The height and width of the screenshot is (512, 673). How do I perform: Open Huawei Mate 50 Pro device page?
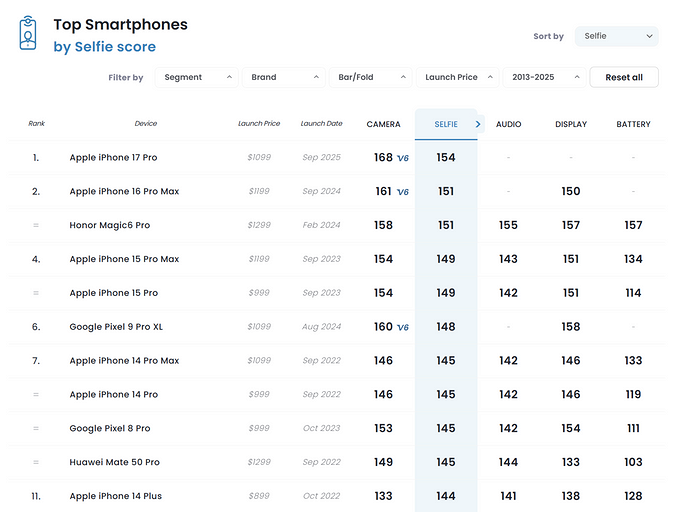114,462
